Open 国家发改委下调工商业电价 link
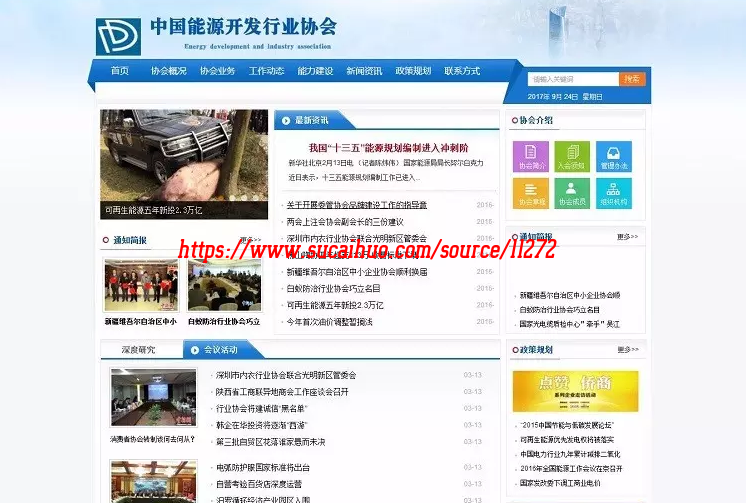746x503 pixels. click(560, 483)
